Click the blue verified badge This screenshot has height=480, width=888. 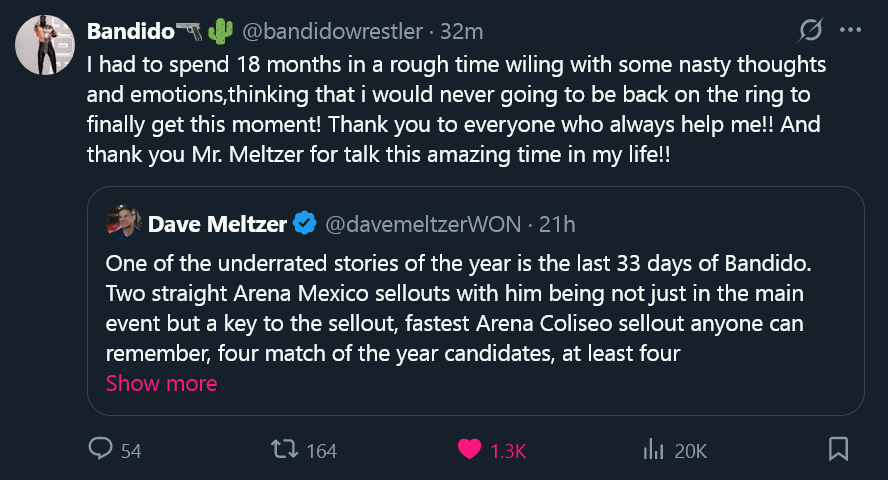point(304,224)
